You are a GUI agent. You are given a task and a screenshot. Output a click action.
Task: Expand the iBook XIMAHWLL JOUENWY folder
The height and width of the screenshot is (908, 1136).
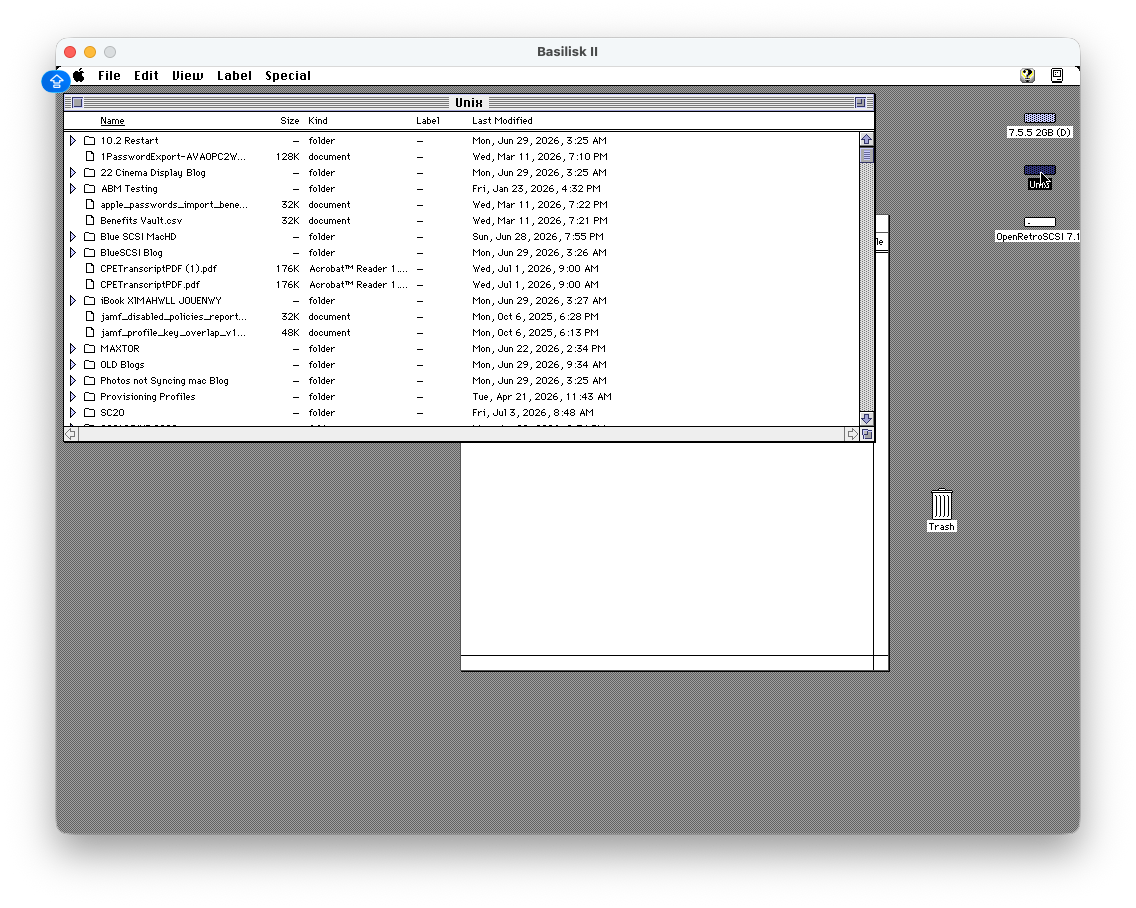click(72, 301)
